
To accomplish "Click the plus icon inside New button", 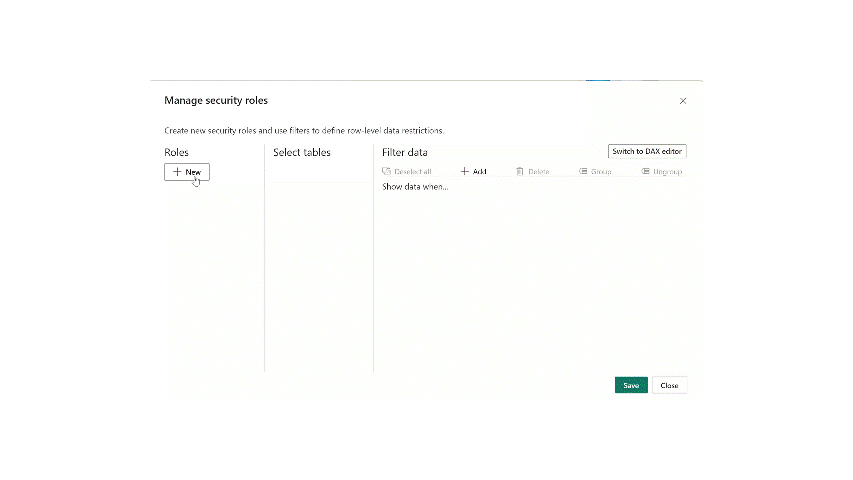I will pyautogui.click(x=177, y=172).
